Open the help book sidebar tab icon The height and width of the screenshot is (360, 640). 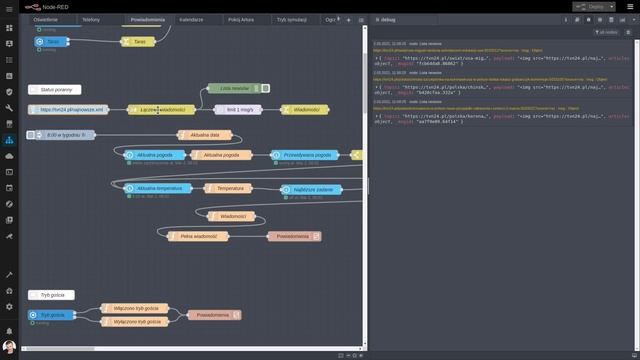point(577,20)
